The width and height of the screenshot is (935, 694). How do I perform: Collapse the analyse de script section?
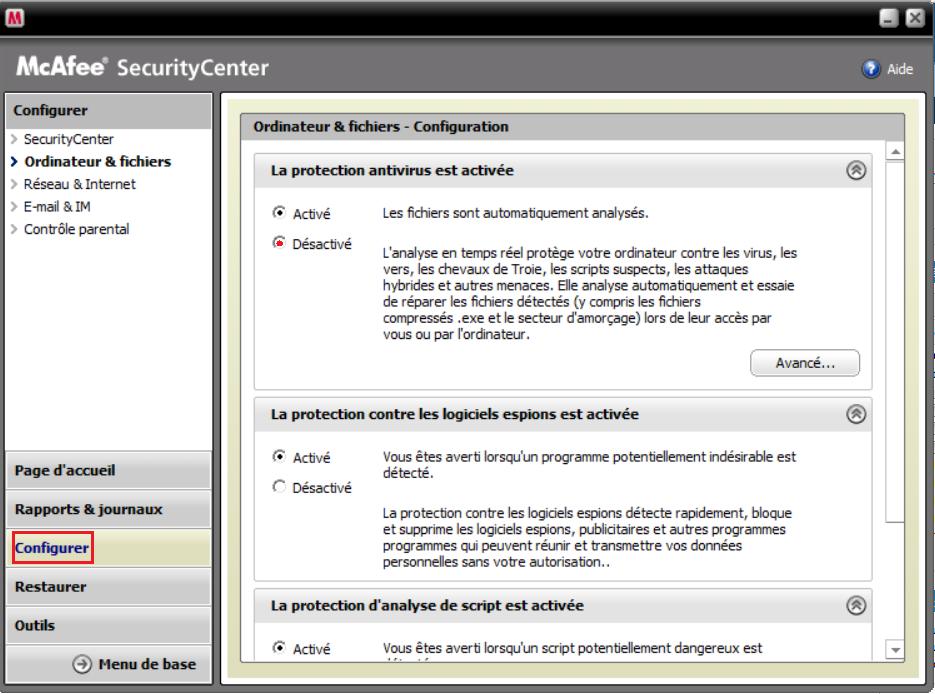pyautogui.click(x=856, y=606)
